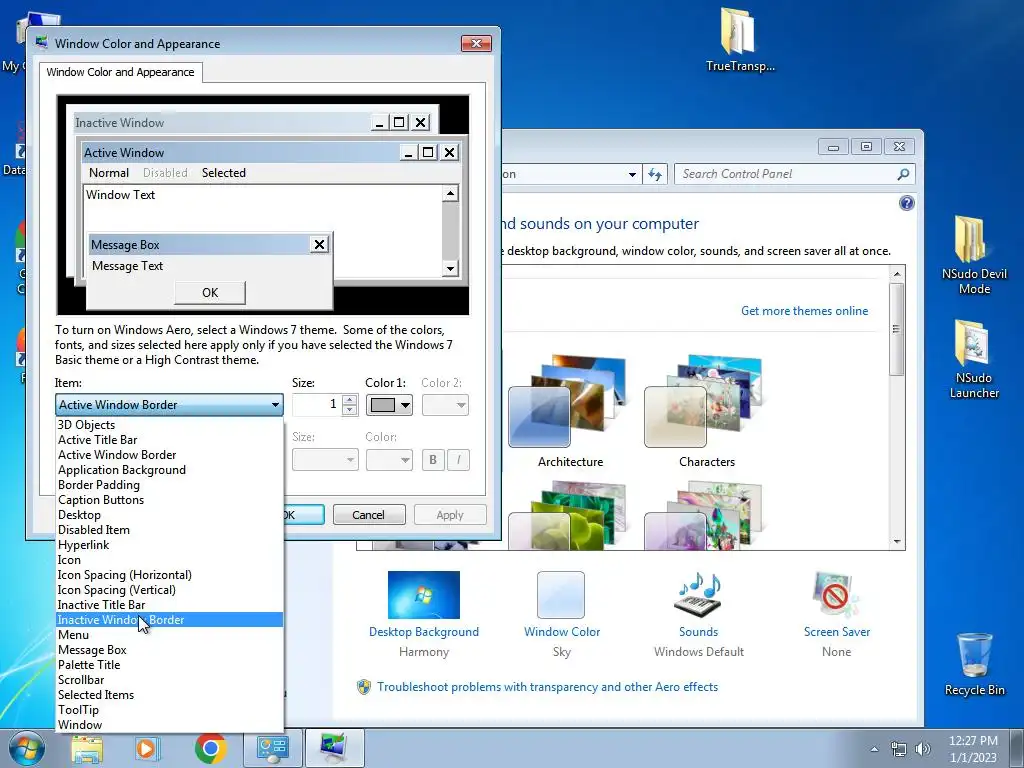Click the preview OK button in Message Box
1024x768 pixels.
[210, 293]
